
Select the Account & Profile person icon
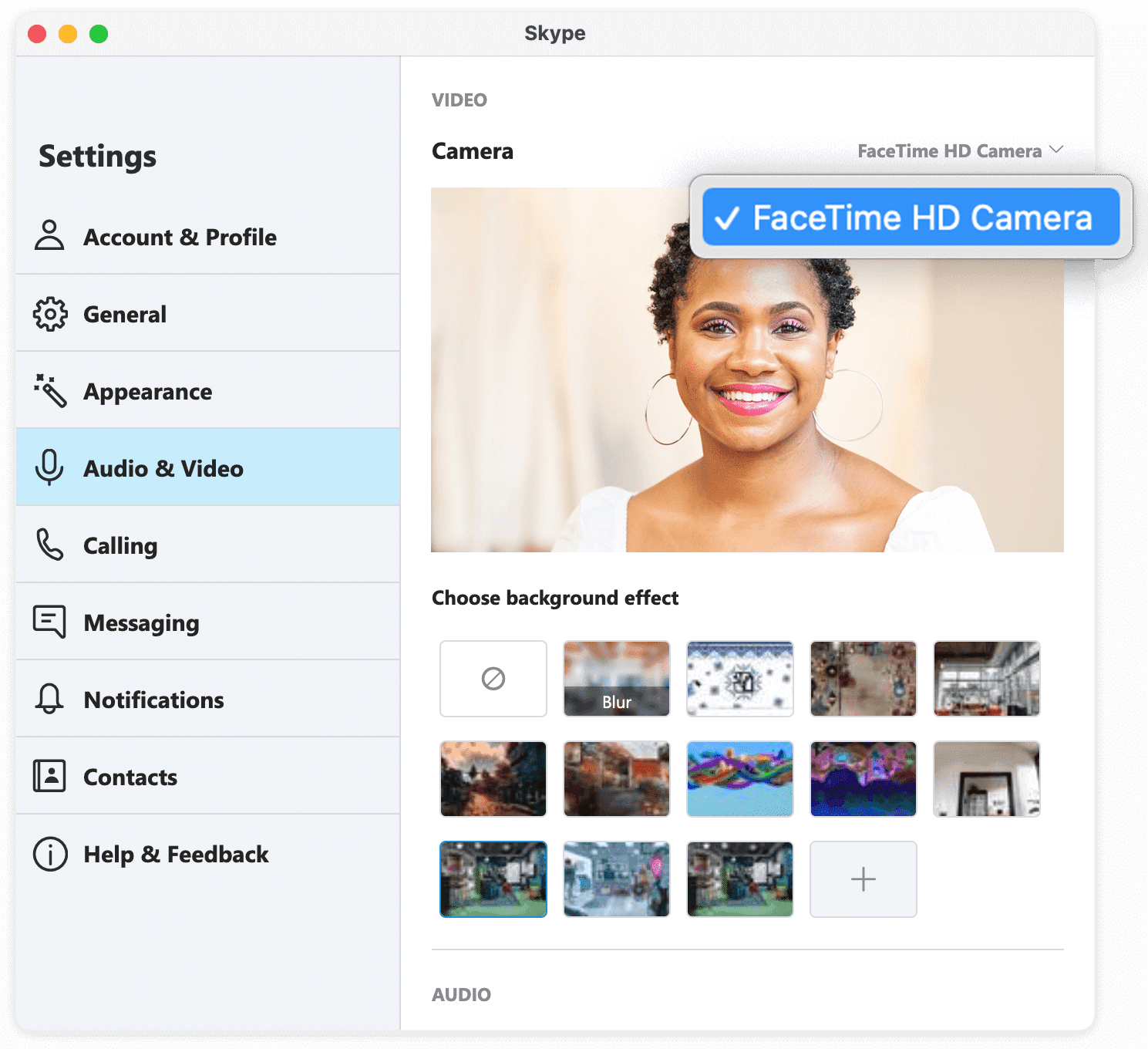49,237
